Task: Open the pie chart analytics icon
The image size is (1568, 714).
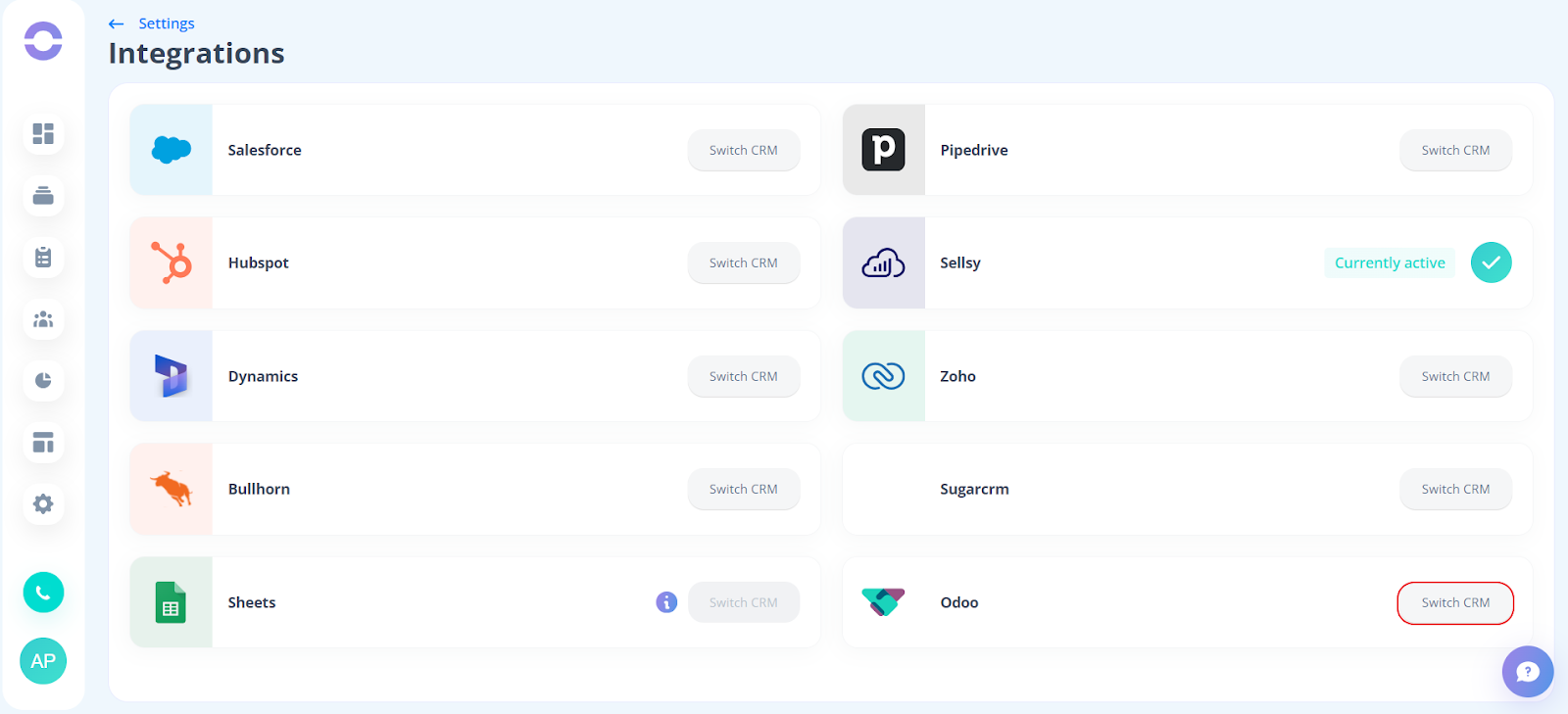Action: click(43, 381)
